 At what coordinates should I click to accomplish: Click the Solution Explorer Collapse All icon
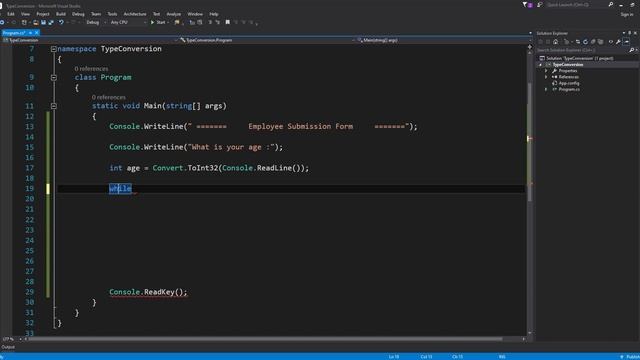click(593, 42)
